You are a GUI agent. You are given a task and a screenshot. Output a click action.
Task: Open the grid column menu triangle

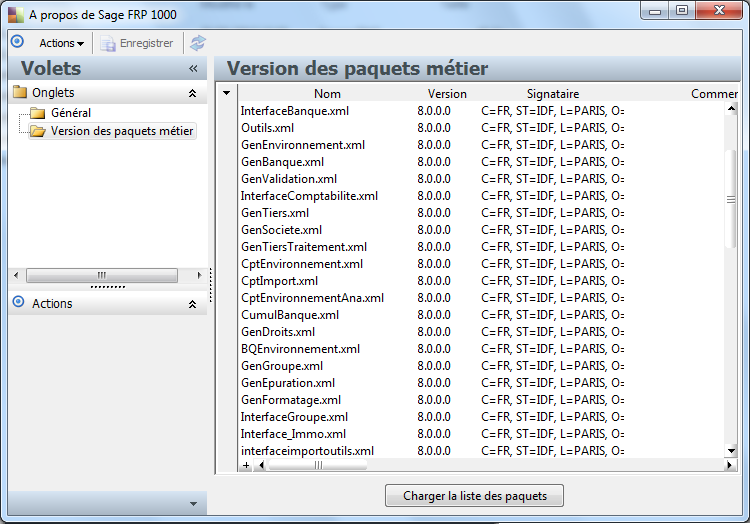coord(227,93)
